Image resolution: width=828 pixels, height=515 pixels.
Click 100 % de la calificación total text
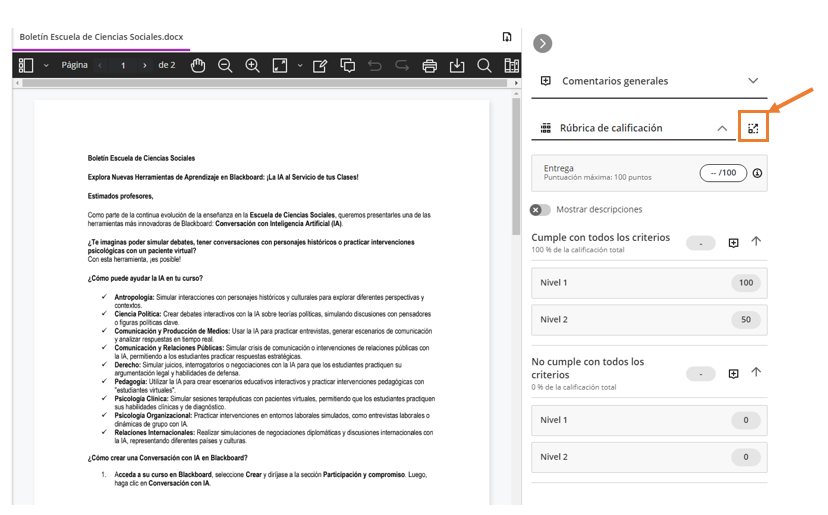click(x=578, y=250)
